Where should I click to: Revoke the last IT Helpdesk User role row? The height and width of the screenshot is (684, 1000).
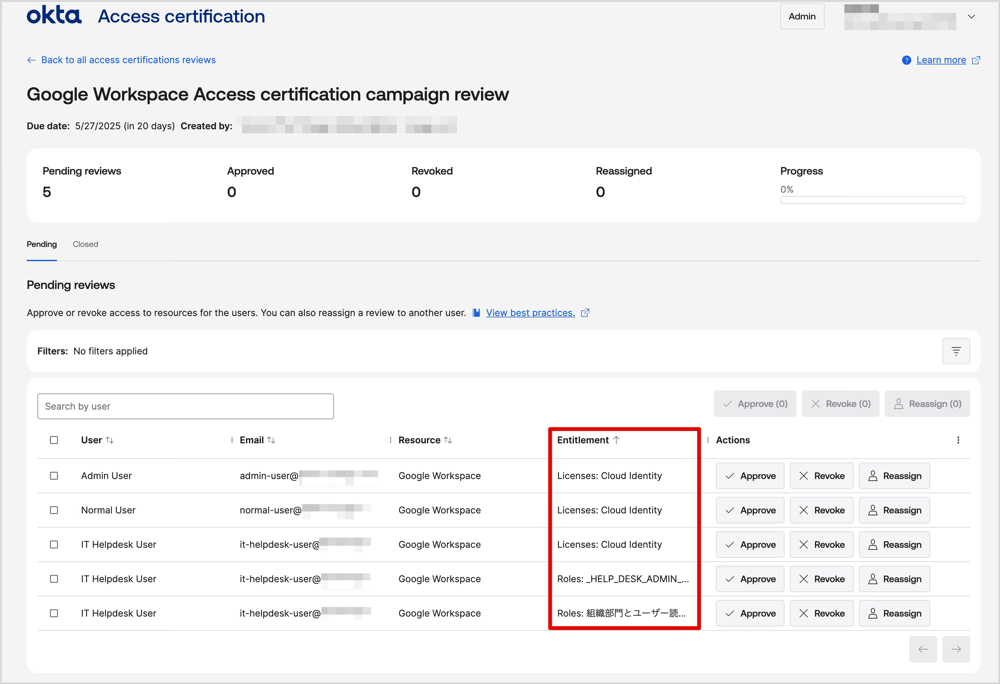(x=821, y=613)
